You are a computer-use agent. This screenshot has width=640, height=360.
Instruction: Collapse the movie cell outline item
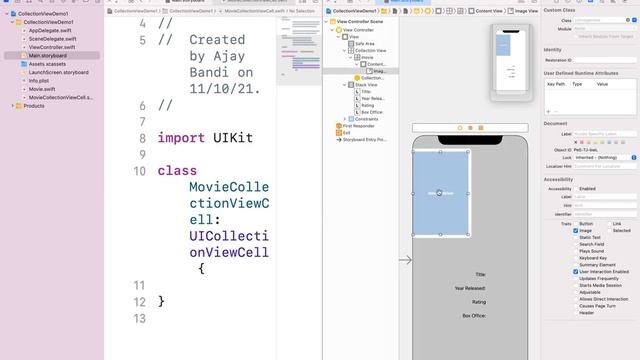(x=351, y=58)
